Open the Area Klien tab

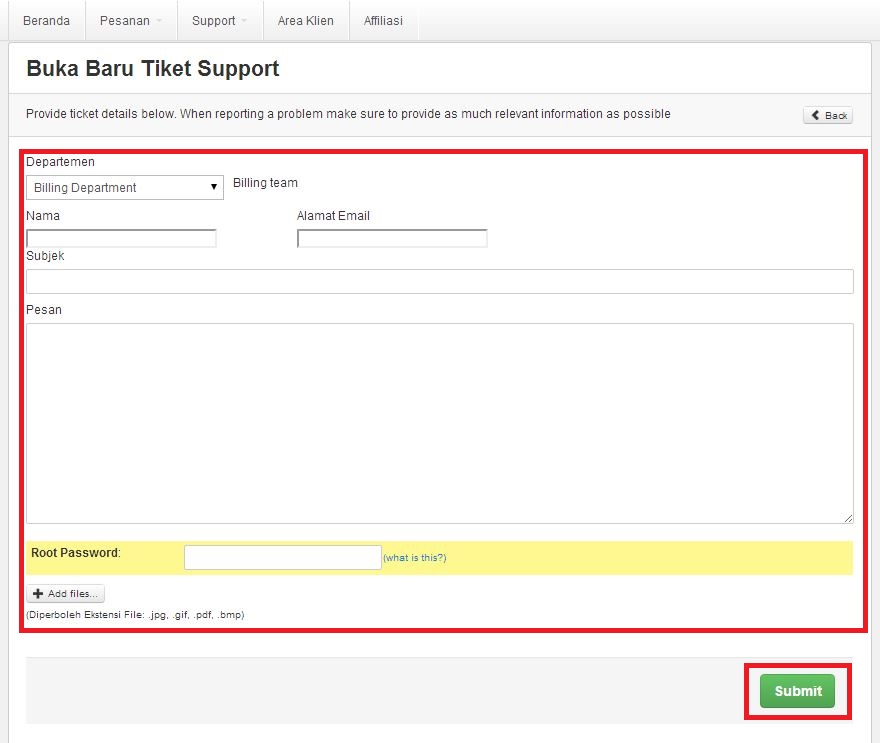(305, 19)
